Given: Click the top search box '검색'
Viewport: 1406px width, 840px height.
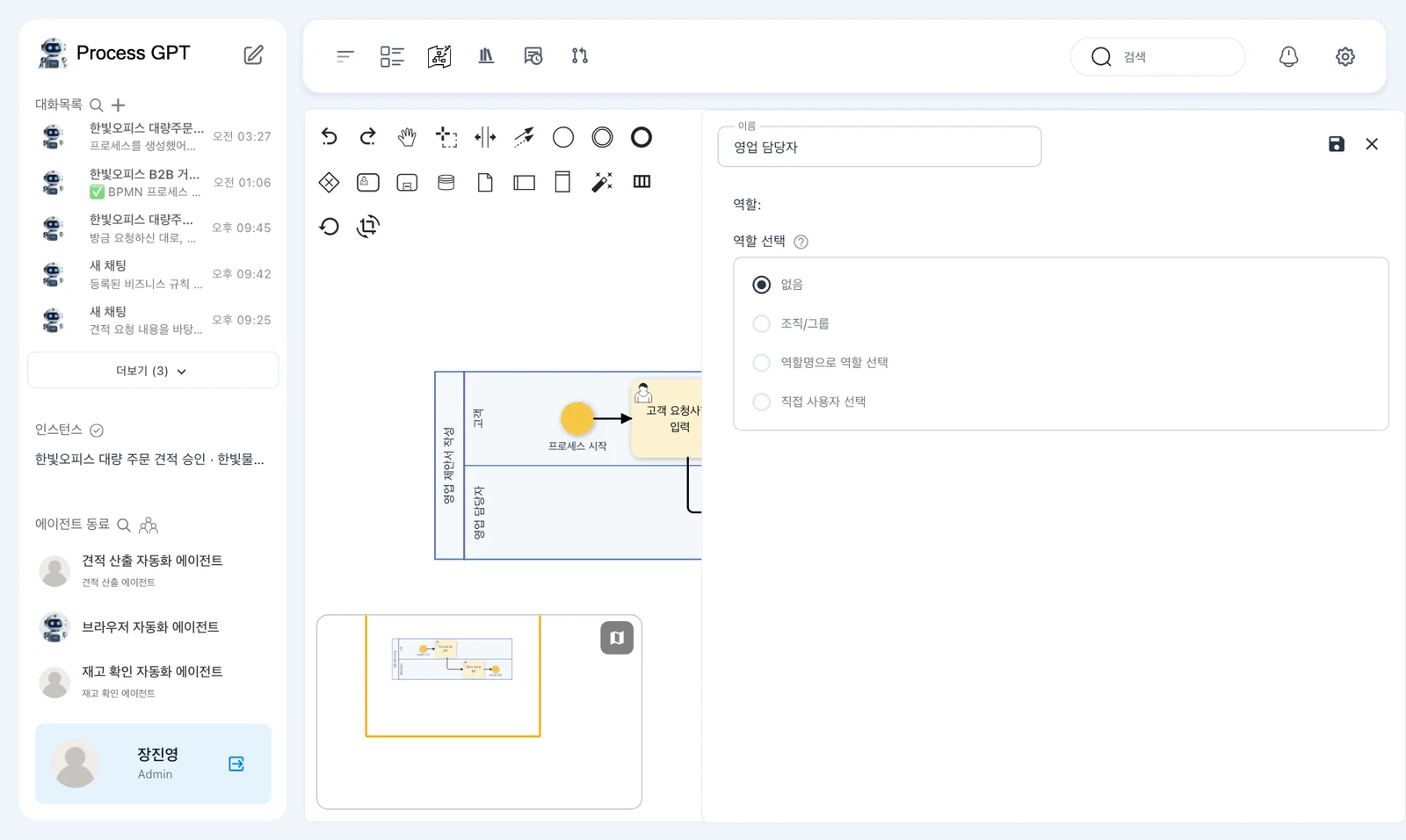Looking at the screenshot, I should (x=1158, y=57).
